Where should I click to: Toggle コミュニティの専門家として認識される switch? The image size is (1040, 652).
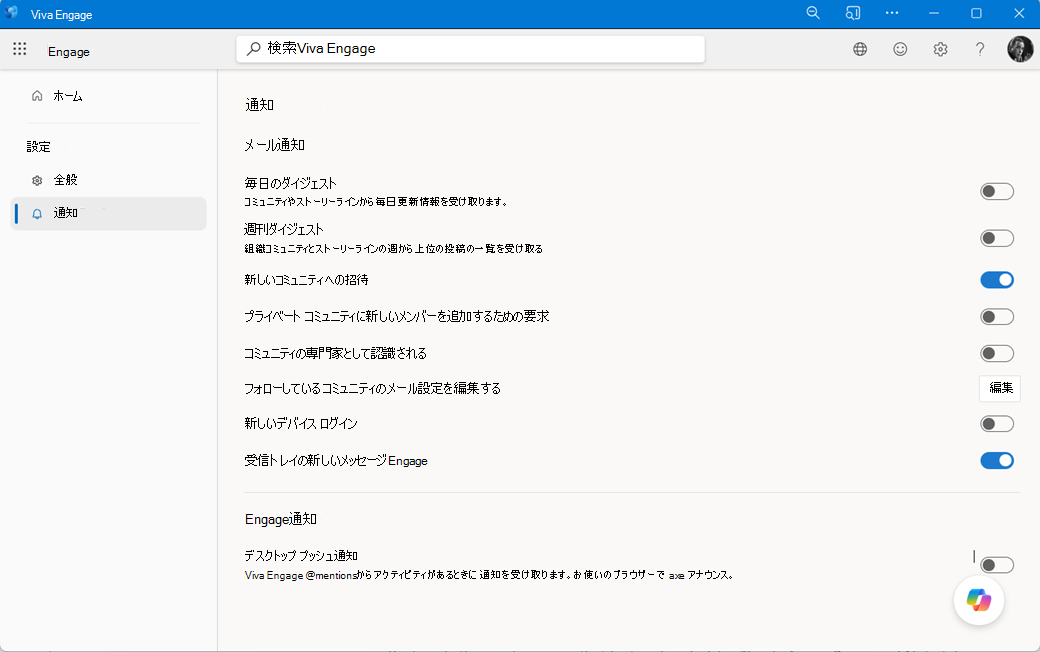(997, 354)
